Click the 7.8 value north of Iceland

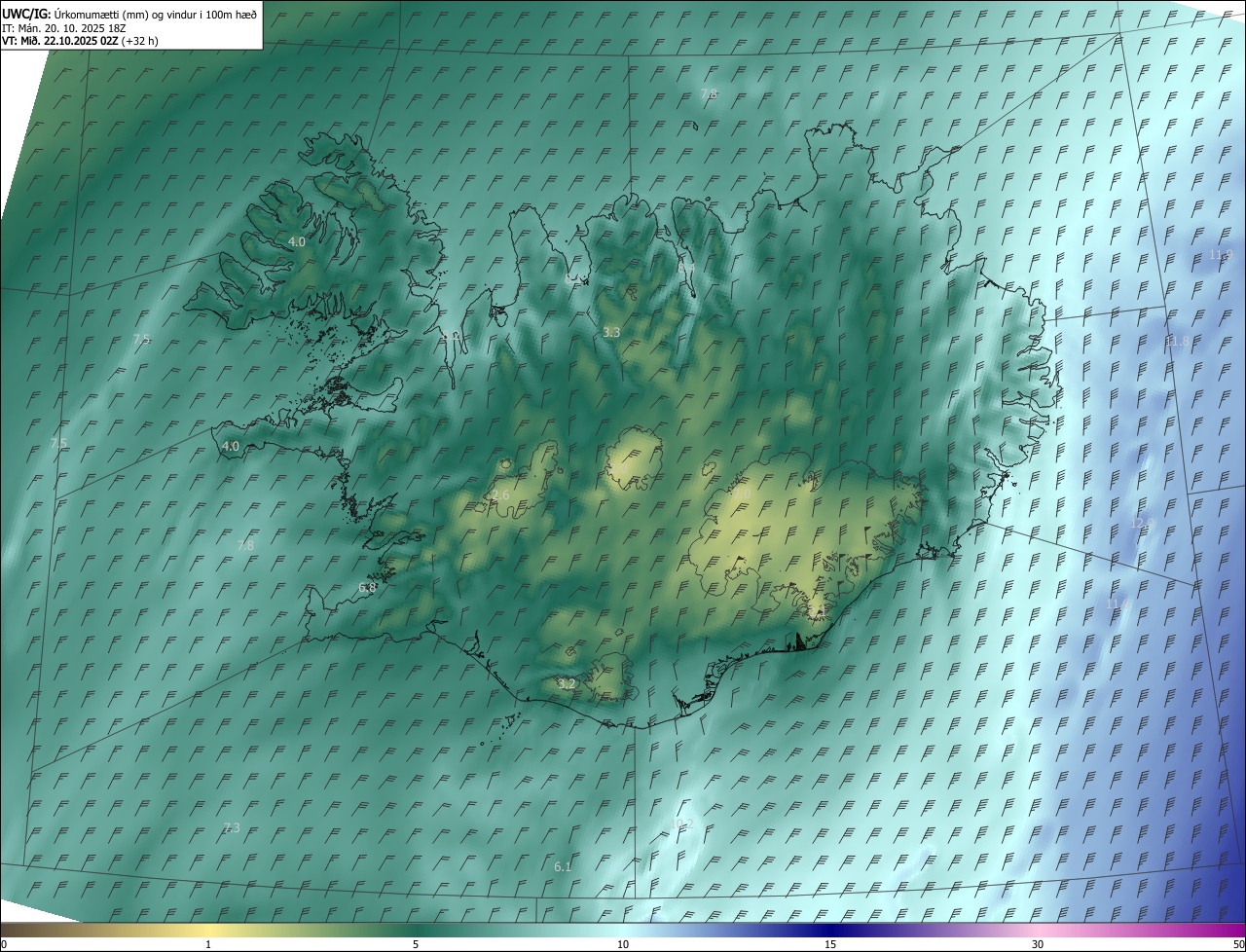pyautogui.click(x=709, y=93)
